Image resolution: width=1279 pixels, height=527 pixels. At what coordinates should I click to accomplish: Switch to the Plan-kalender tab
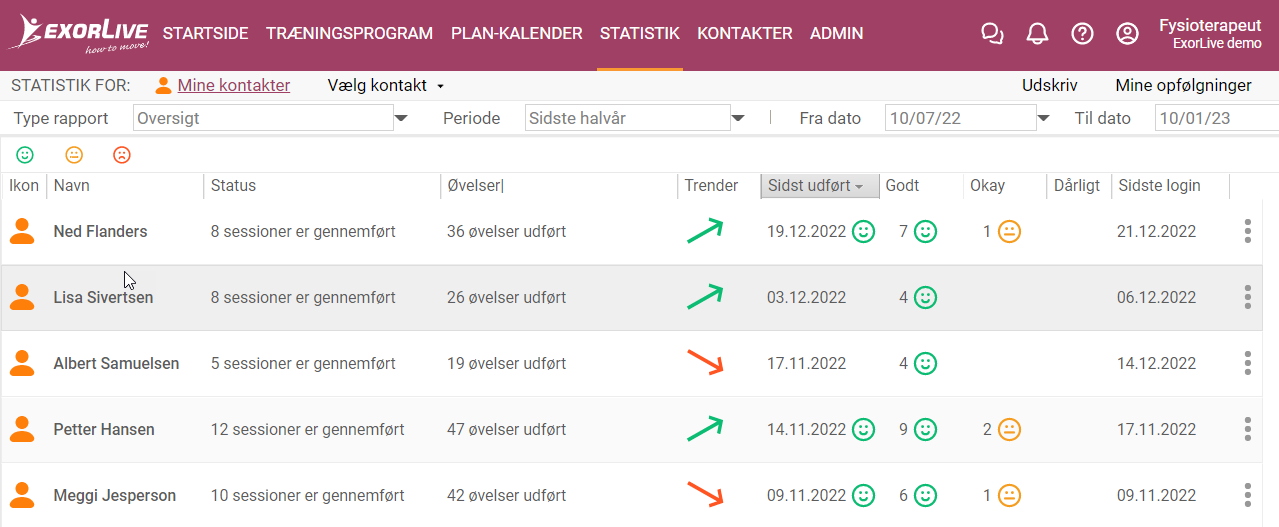(516, 33)
